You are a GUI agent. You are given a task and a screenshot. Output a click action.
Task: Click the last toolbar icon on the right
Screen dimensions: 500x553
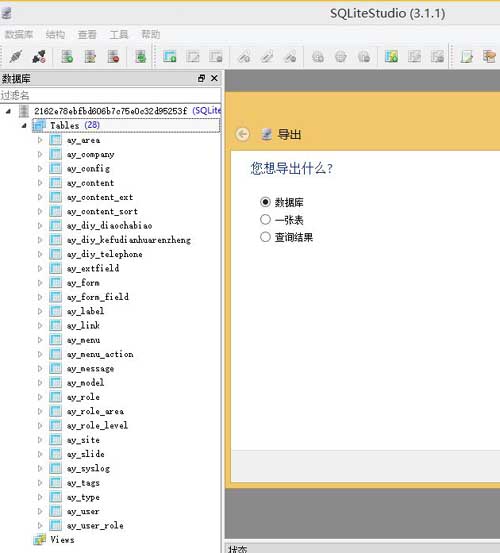489,56
